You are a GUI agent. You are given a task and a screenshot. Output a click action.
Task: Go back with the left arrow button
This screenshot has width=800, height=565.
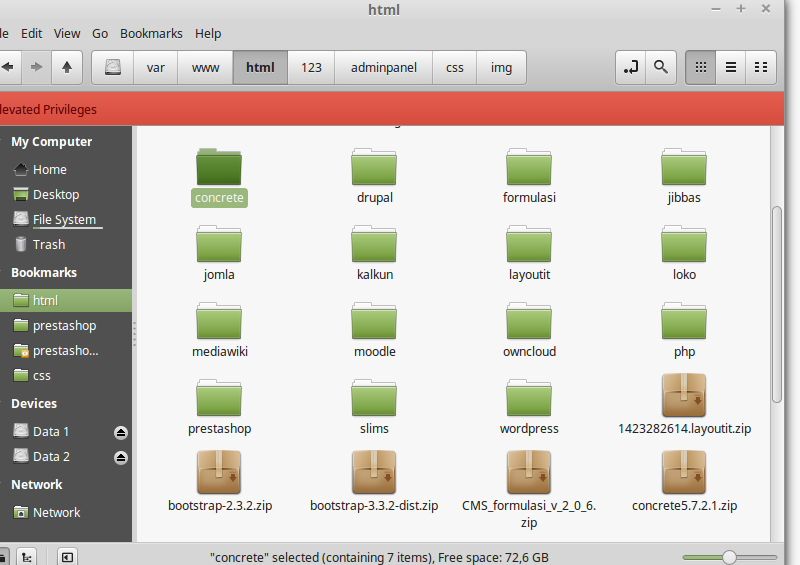pos(9,67)
